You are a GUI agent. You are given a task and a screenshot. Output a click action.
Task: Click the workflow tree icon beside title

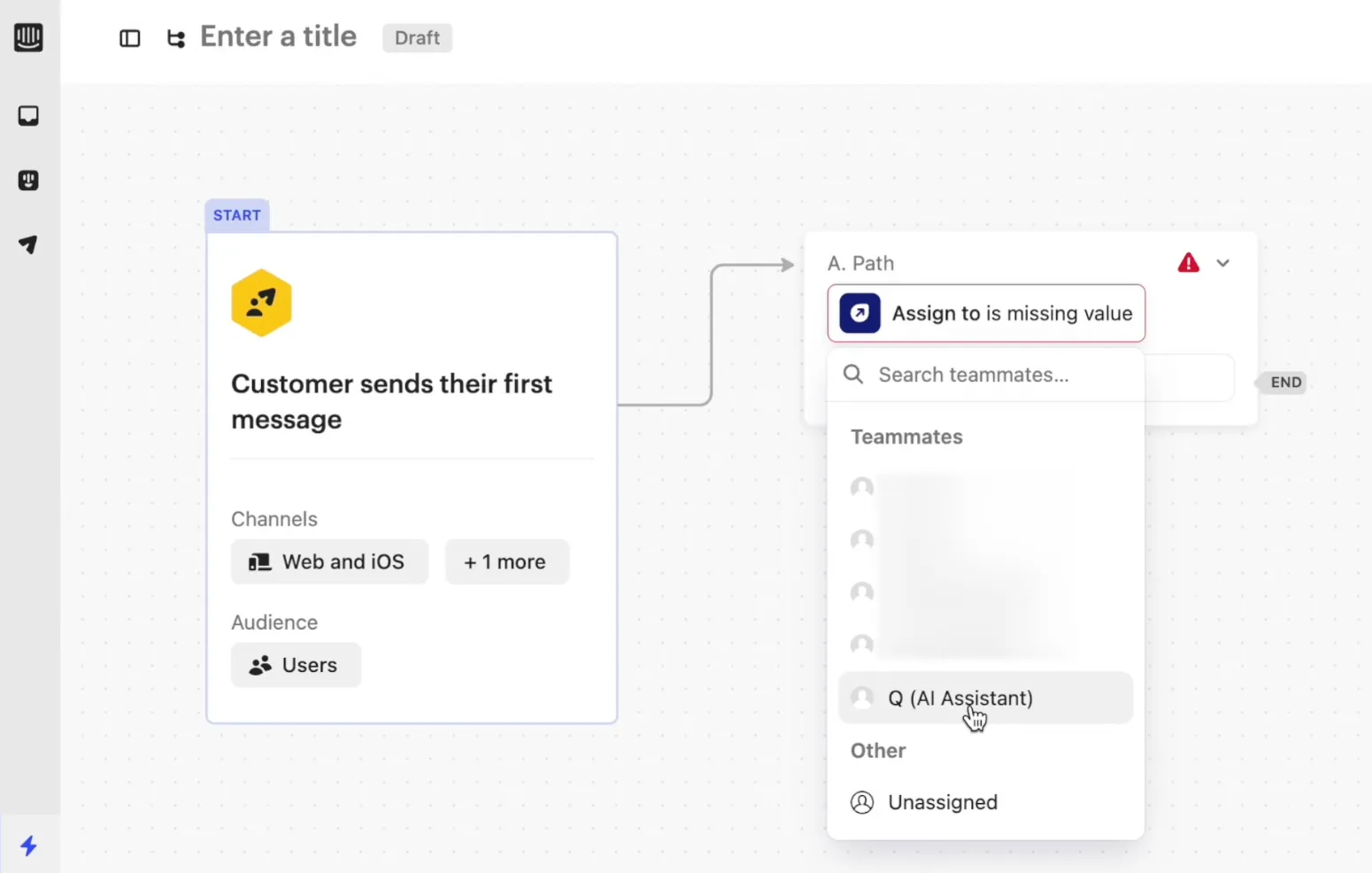coord(176,38)
